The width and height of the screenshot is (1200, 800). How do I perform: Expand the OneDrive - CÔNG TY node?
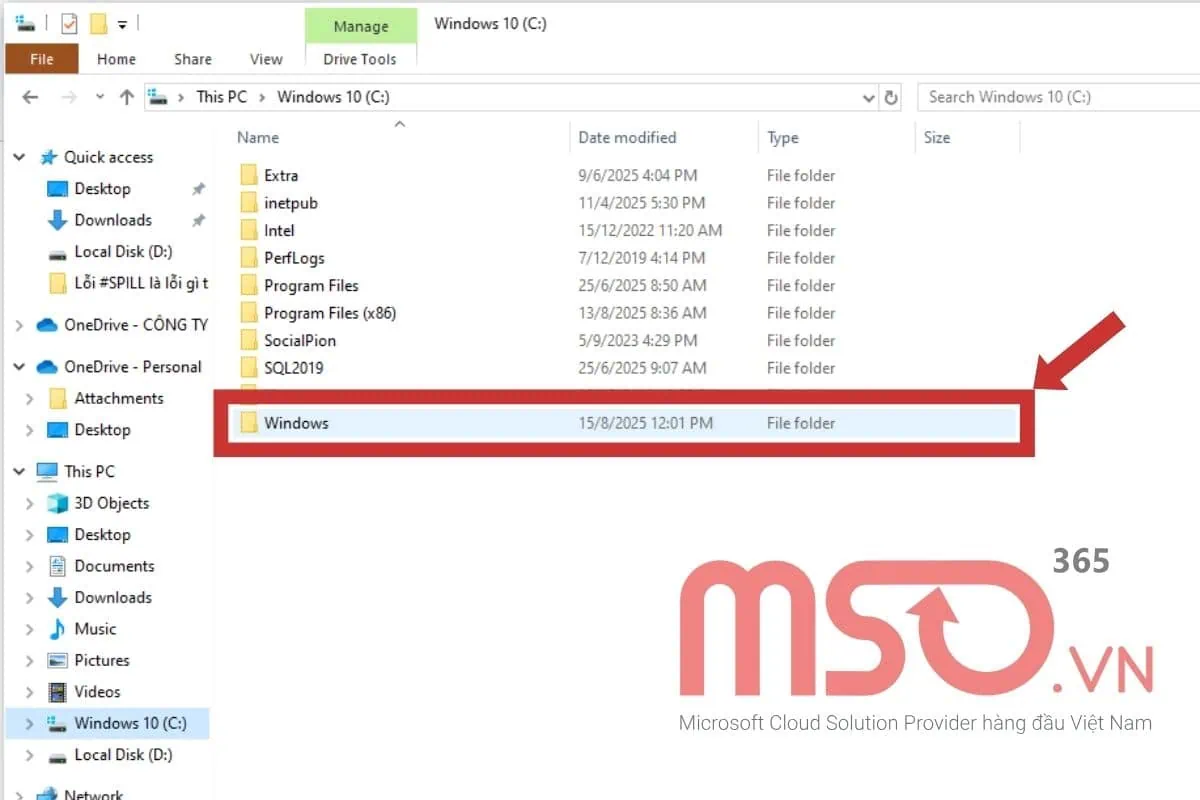pyautogui.click(x=19, y=324)
